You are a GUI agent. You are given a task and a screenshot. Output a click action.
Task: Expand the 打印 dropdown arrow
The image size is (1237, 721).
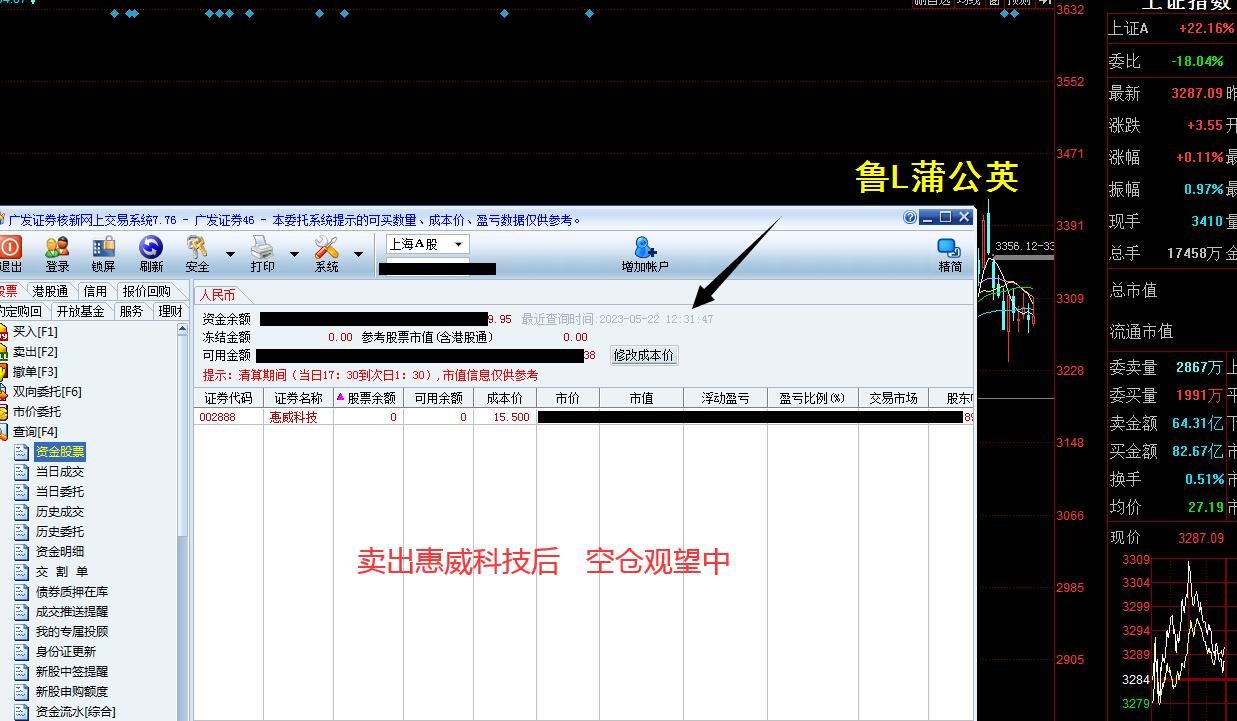pyautogui.click(x=294, y=254)
